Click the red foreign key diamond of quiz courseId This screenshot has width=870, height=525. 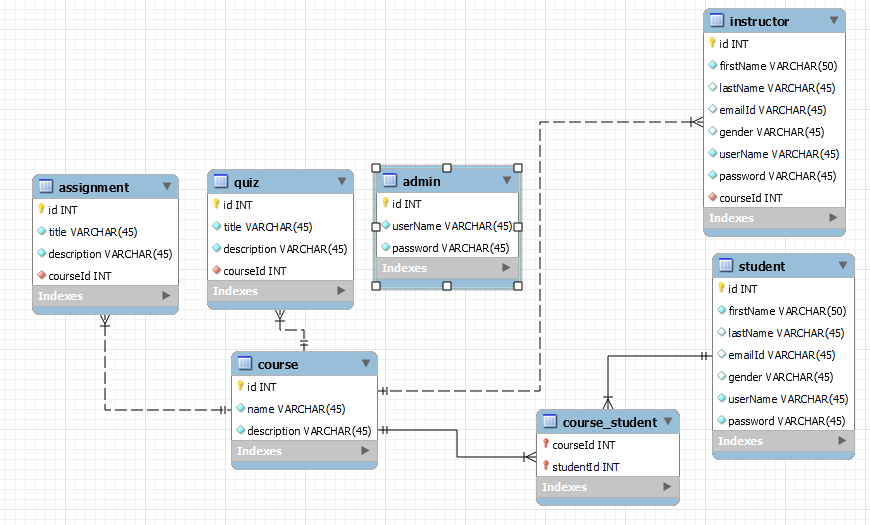[x=217, y=270]
